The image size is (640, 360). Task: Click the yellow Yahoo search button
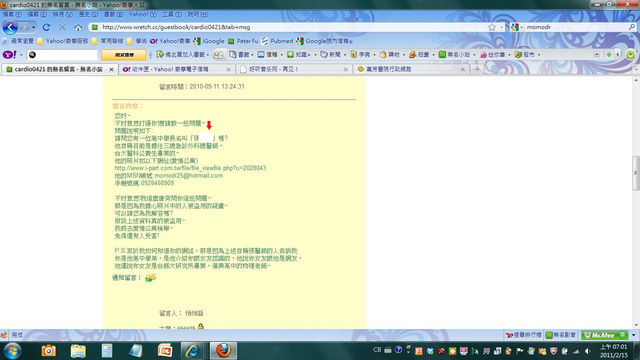(x=124, y=55)
